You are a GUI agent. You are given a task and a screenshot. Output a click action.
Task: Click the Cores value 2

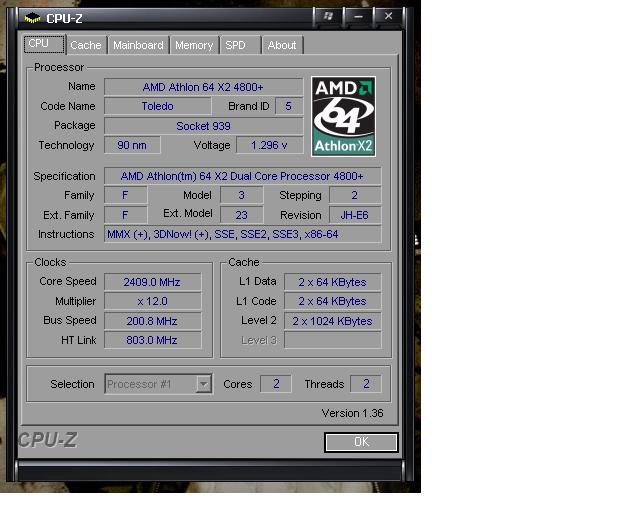pos(276,384)
